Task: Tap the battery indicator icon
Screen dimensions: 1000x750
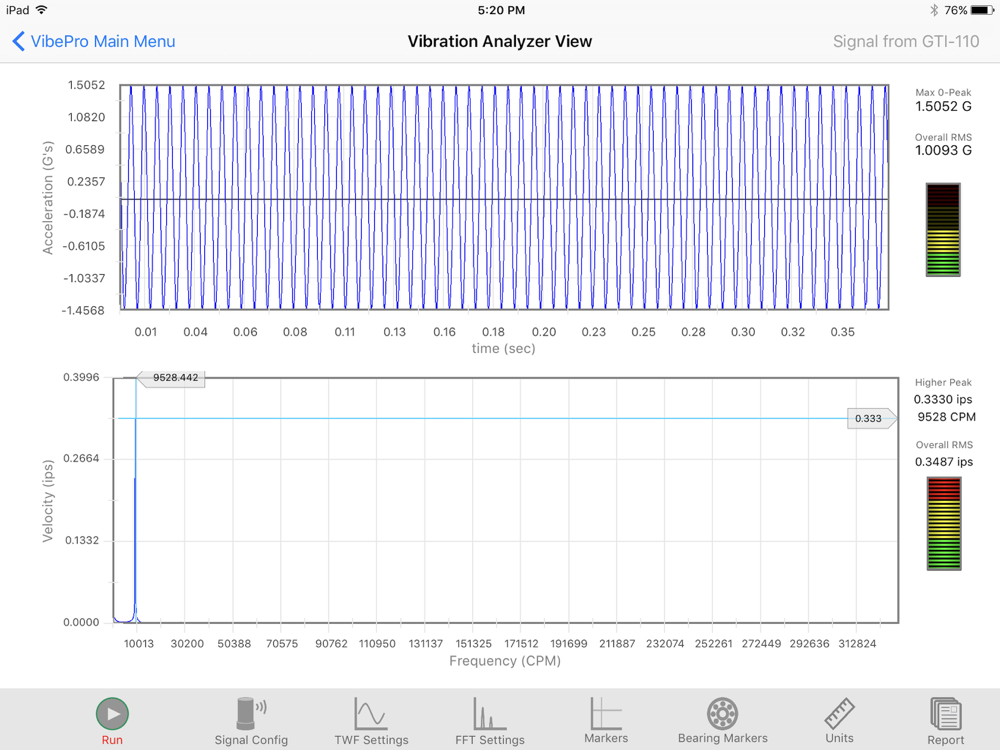Action: pos(982,10)
